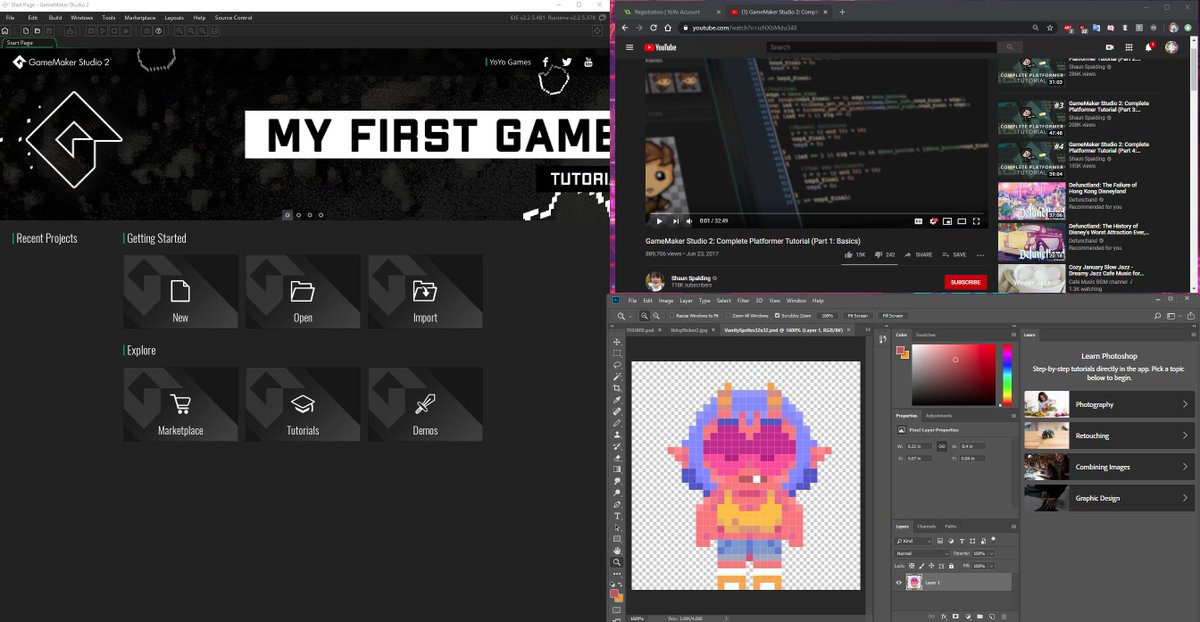
Task: Hide Layer 1 with the eye icon
Action: (x=898, y=583)
